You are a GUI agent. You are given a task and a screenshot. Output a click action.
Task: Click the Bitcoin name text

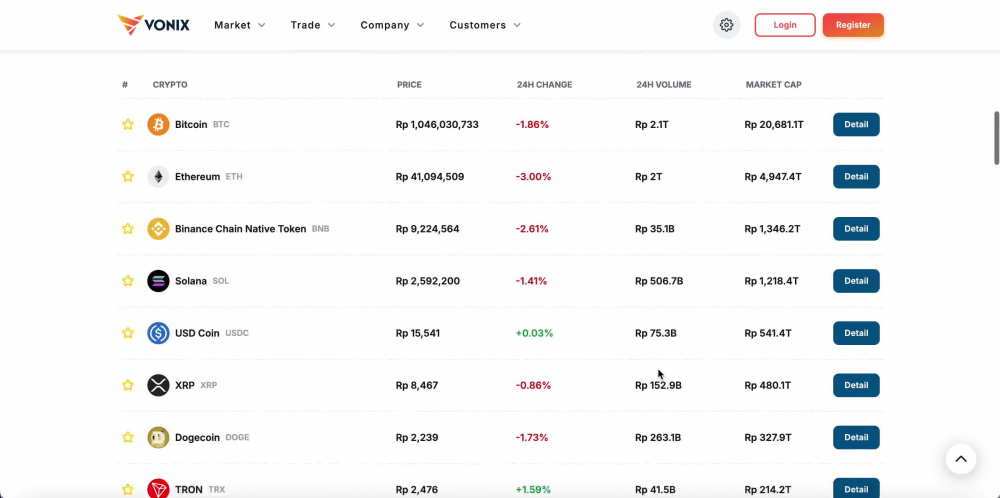(191, 124)
